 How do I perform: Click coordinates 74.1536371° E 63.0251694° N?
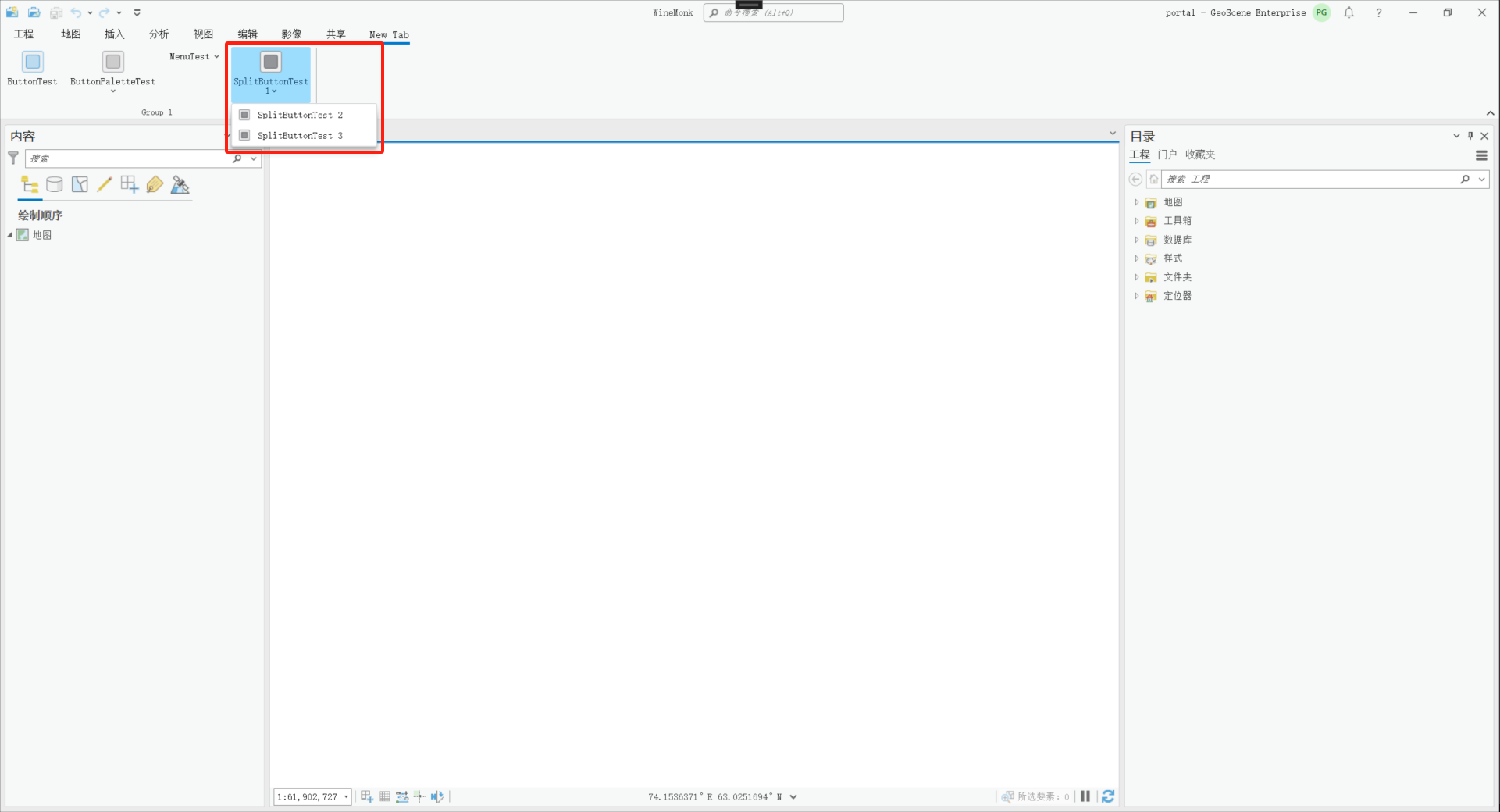714,797
